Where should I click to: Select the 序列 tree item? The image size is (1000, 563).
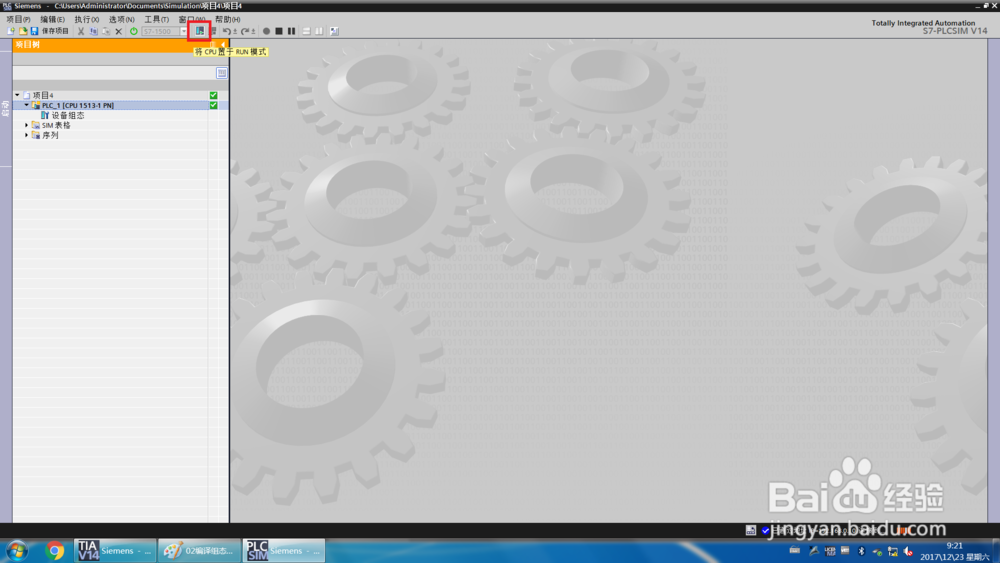pos(50,135)
